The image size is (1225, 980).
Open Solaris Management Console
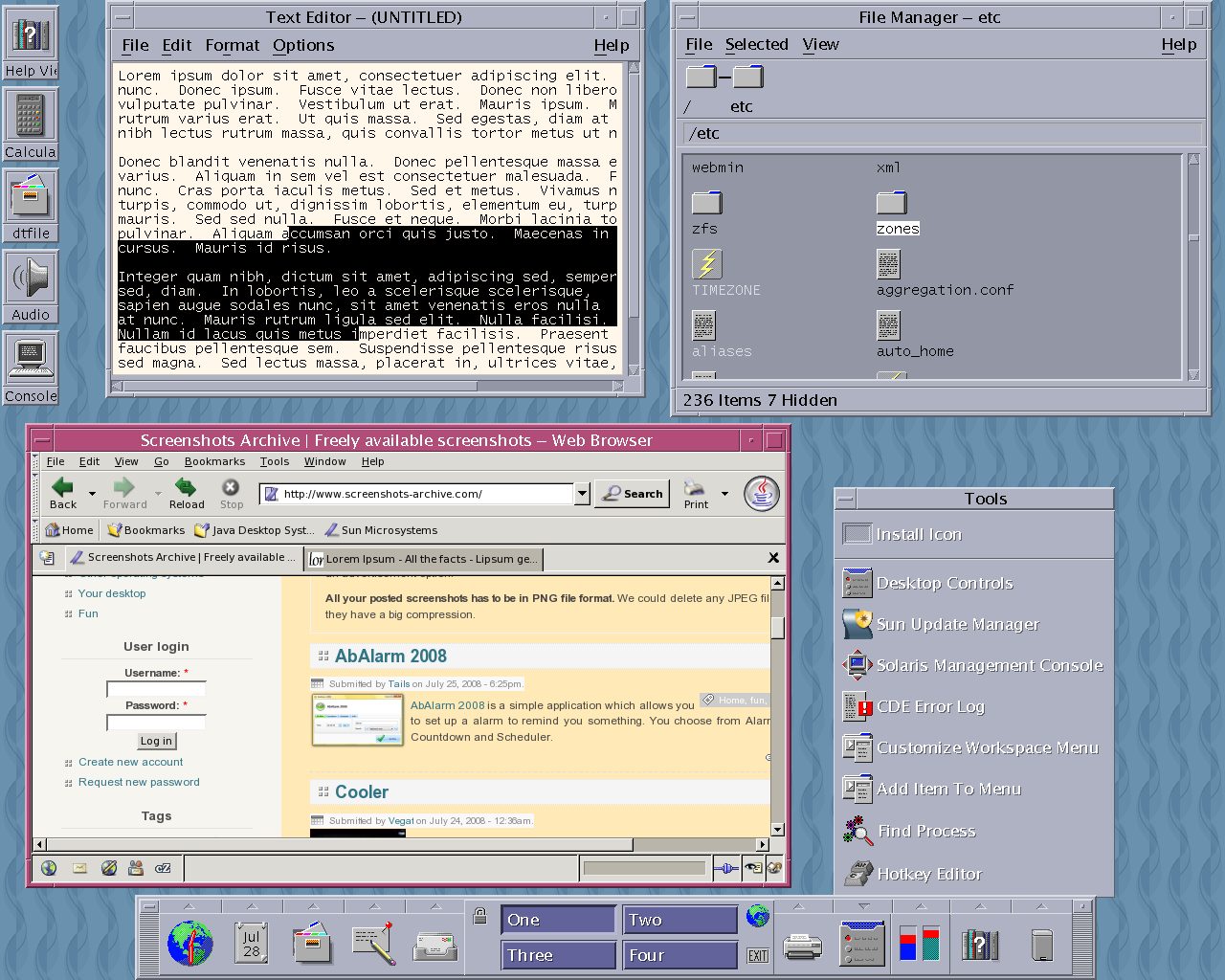click(x=974, y=665)
